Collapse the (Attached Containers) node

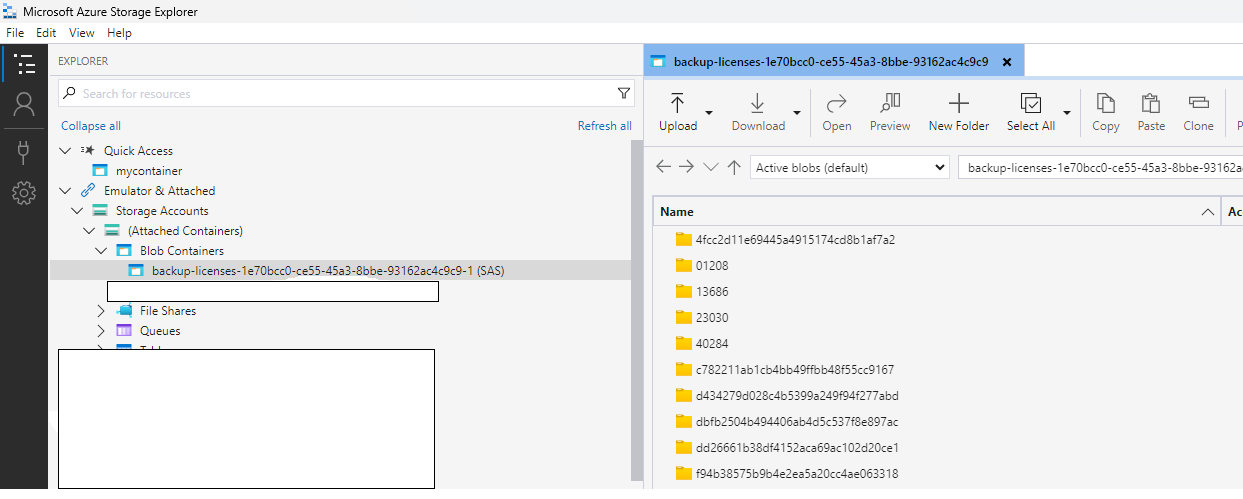tap(89, 231)
